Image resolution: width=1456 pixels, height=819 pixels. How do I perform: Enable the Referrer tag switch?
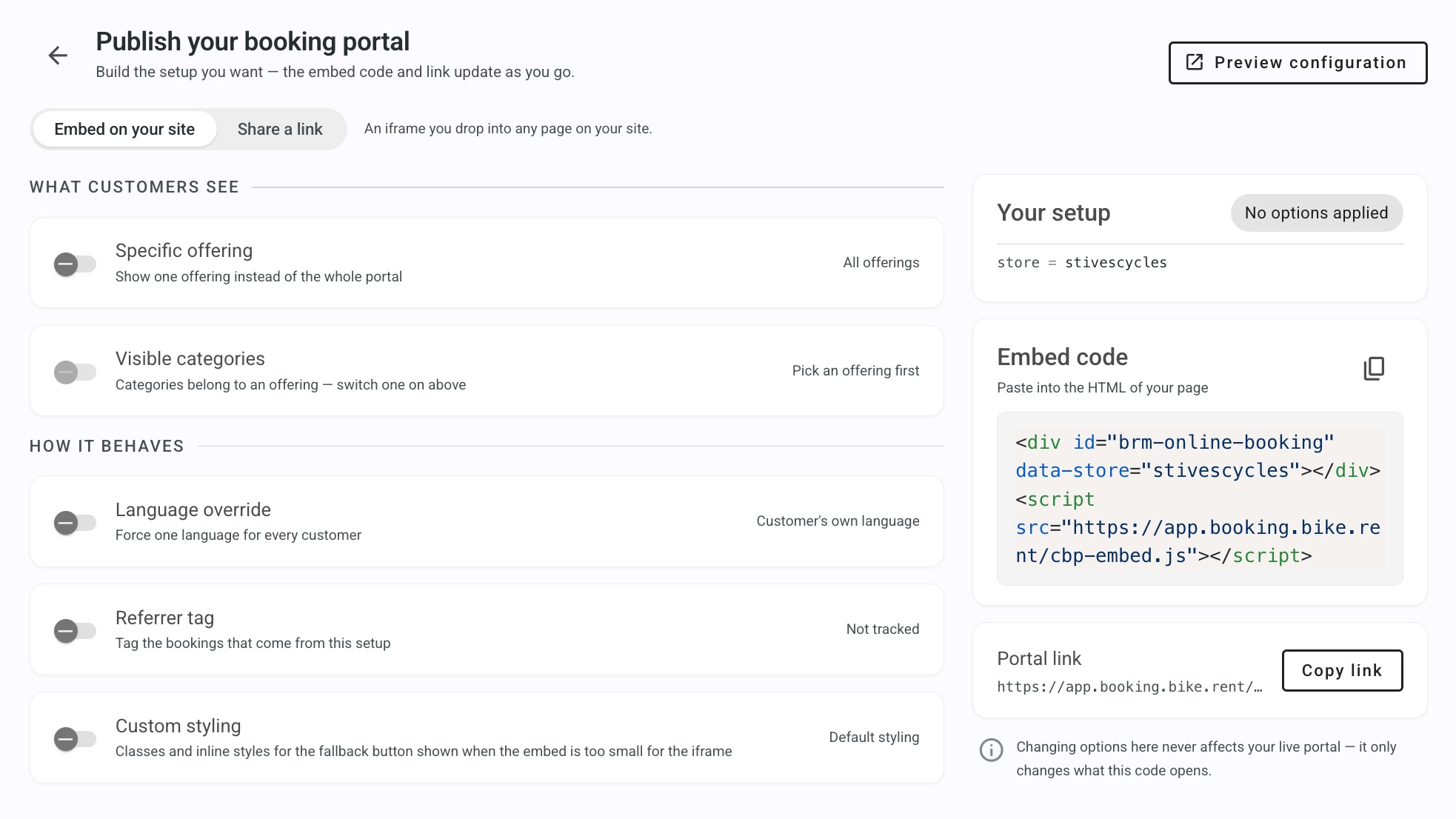point(75,631)
